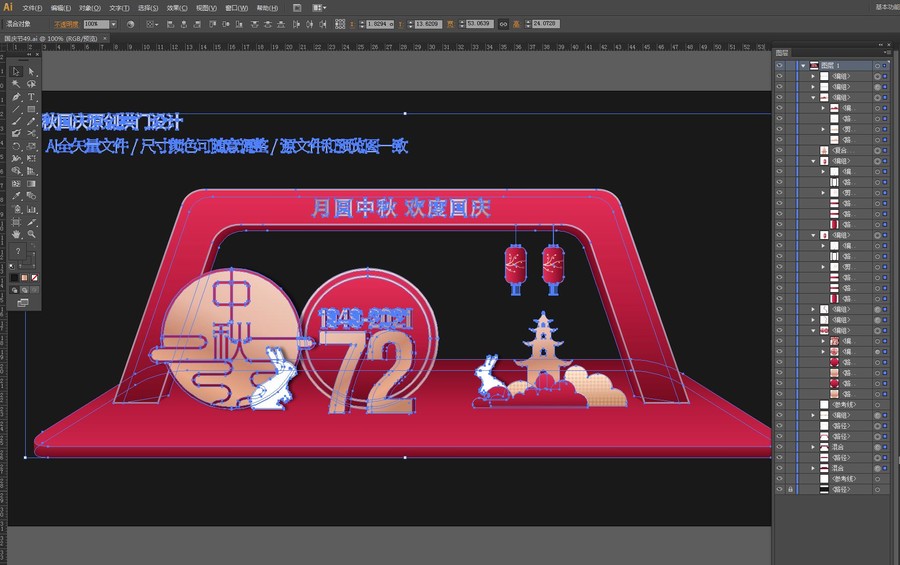The height and width of the screenshot is (565, 900).
Task: Select the Eyedropper tool
Action: 16,195
